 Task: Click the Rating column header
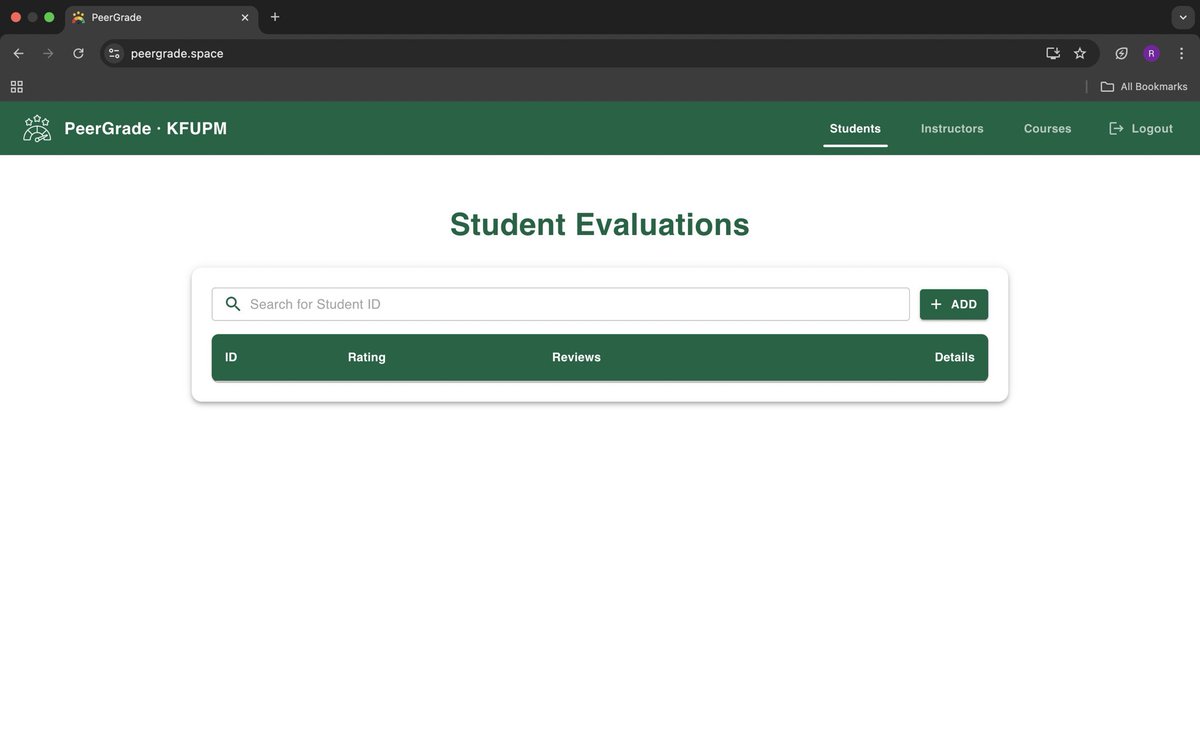point(367,357)
